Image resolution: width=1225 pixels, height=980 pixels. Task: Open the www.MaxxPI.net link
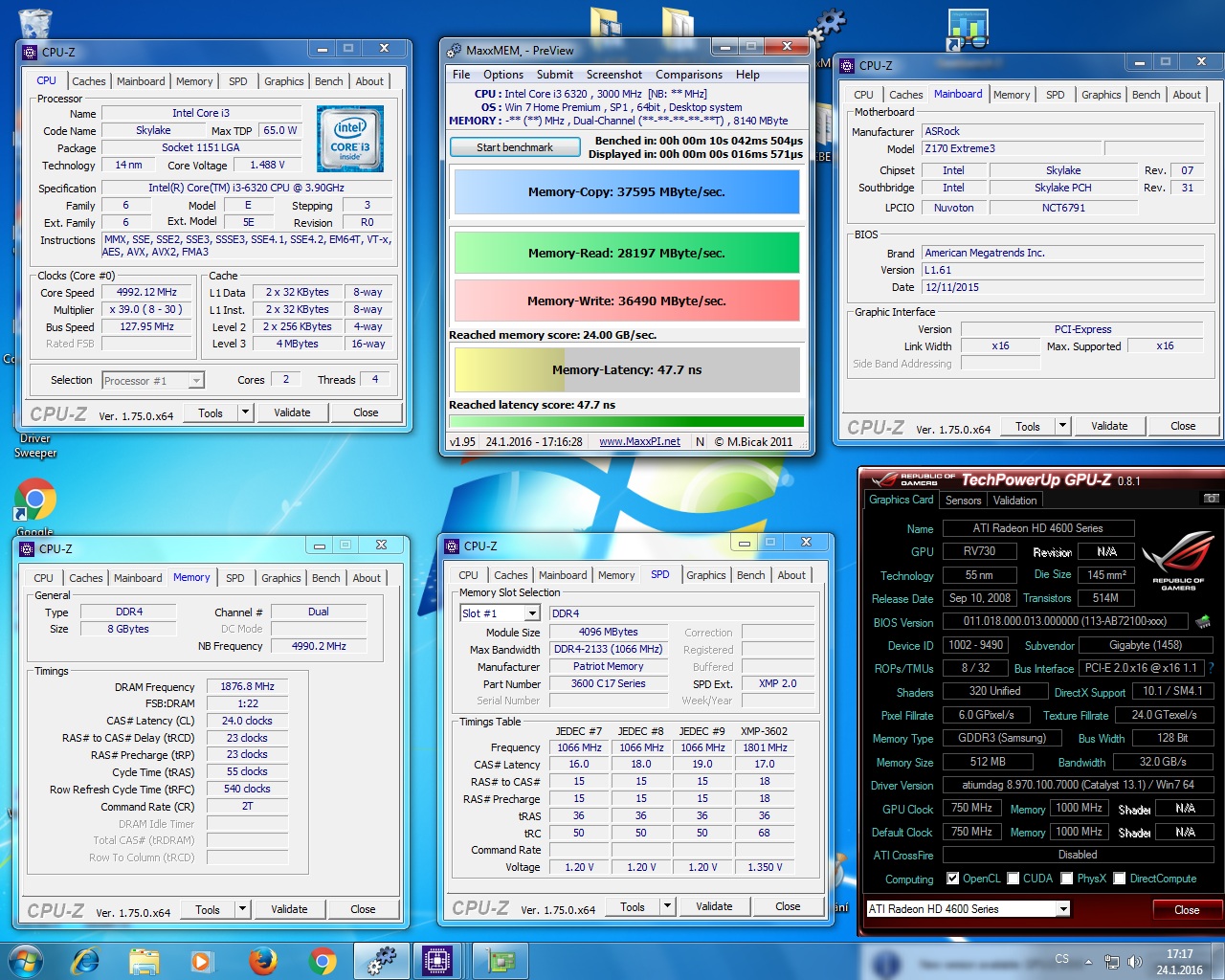639,442
